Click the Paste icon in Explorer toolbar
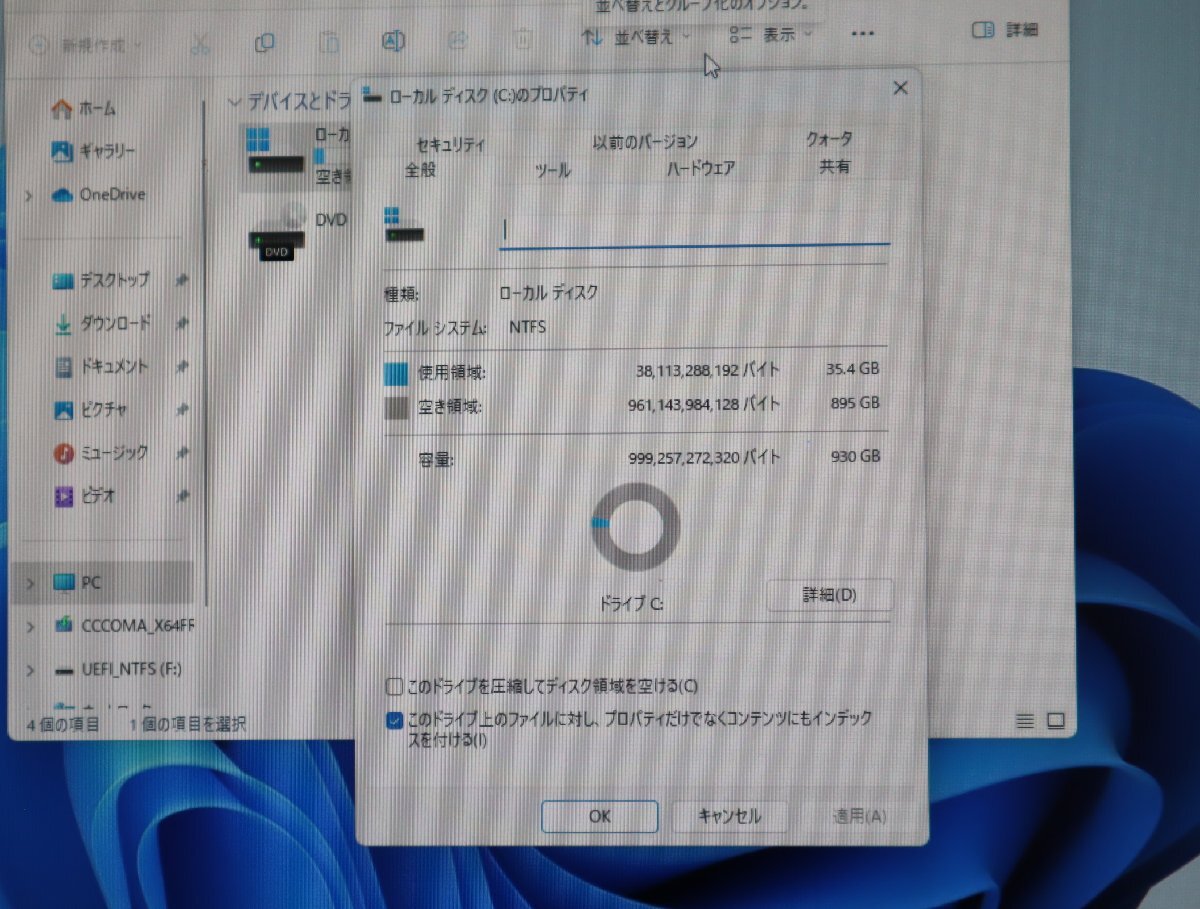The height and width of the screenshot is (909, 1200). click(329, 42)
